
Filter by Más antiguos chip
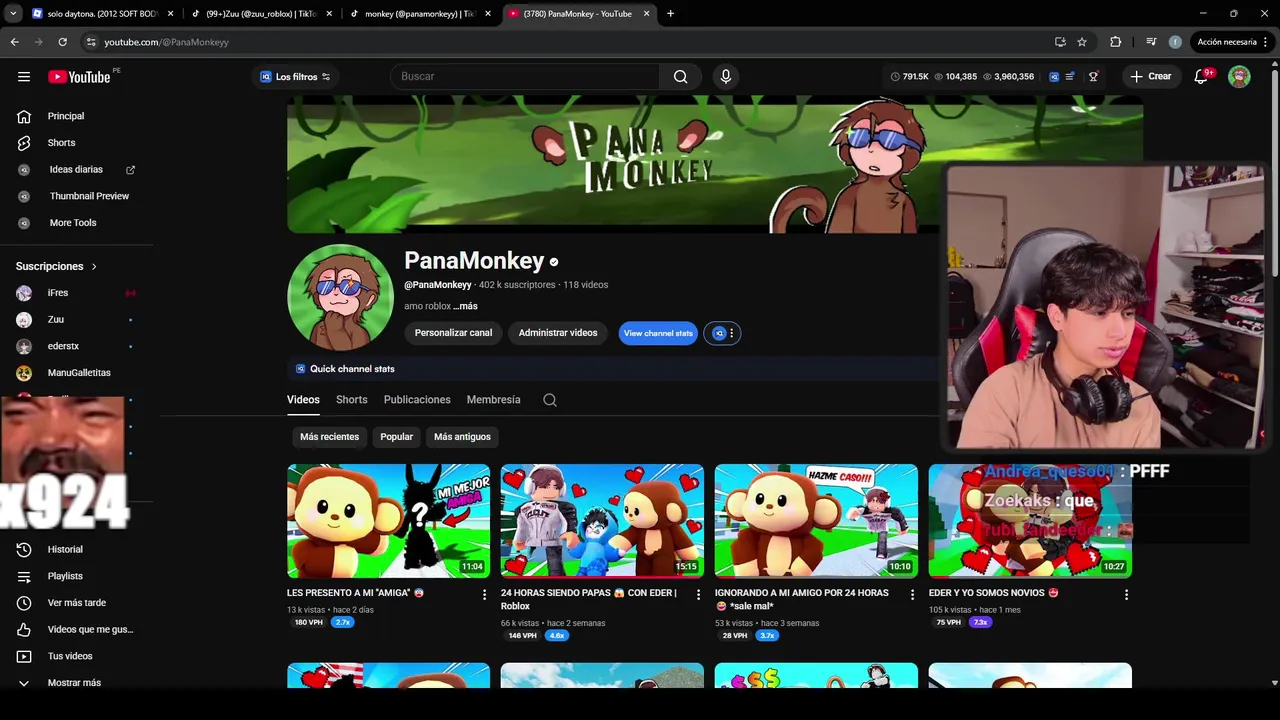point(462,437)
